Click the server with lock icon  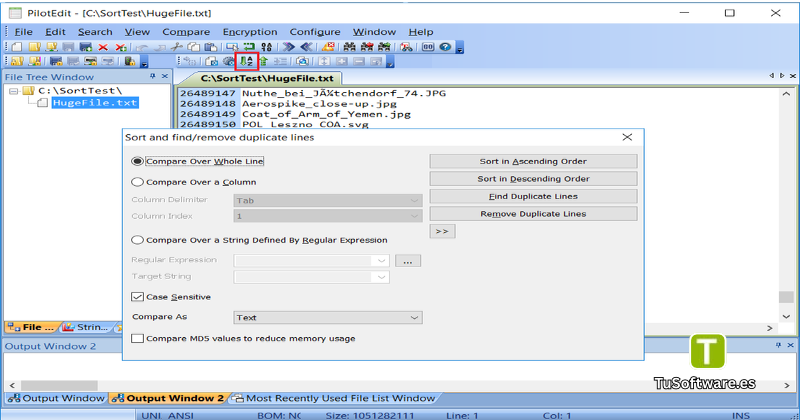point(130,61)
